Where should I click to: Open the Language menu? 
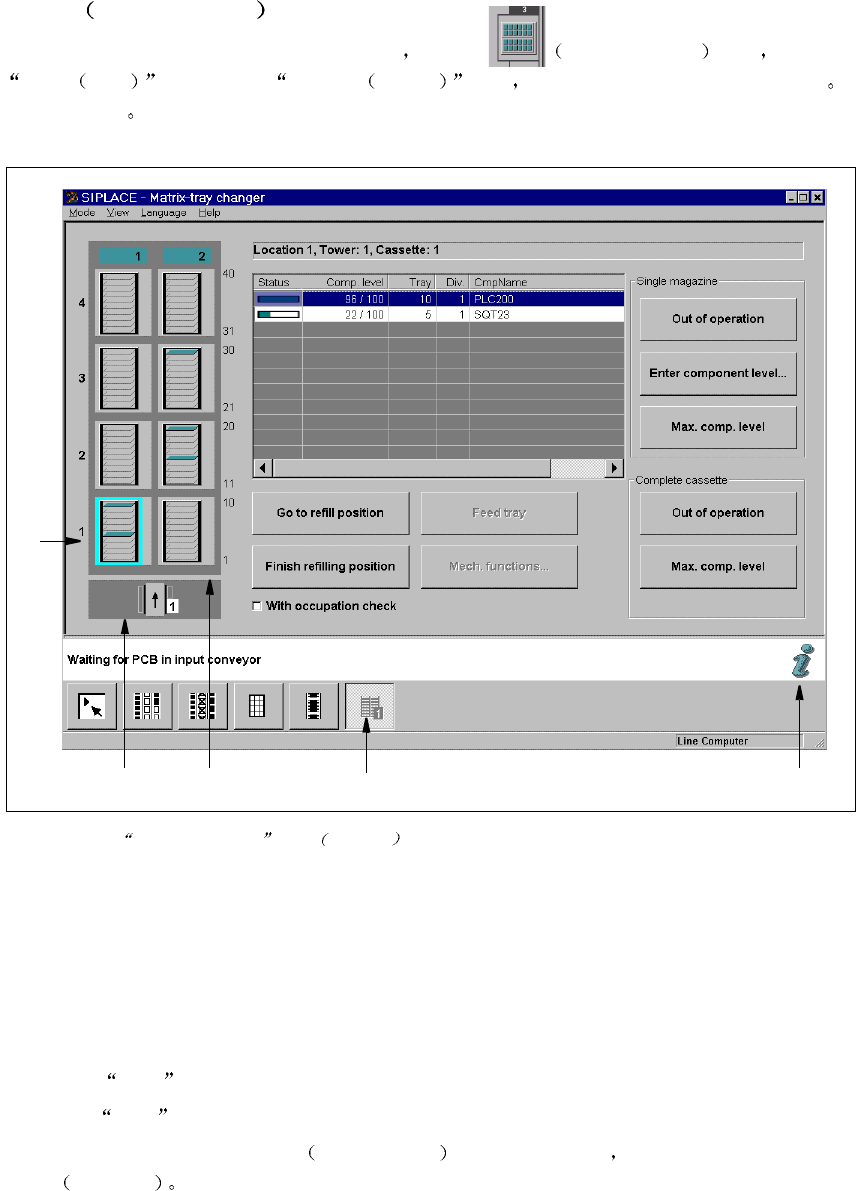pos(163,213)
